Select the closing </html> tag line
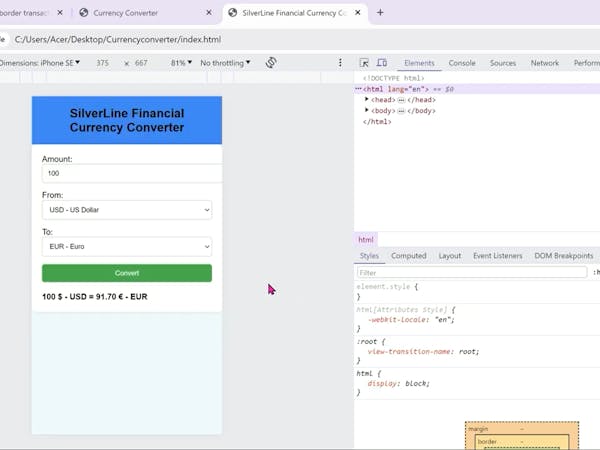Screen dimensions: 600x450 point(377,122)
